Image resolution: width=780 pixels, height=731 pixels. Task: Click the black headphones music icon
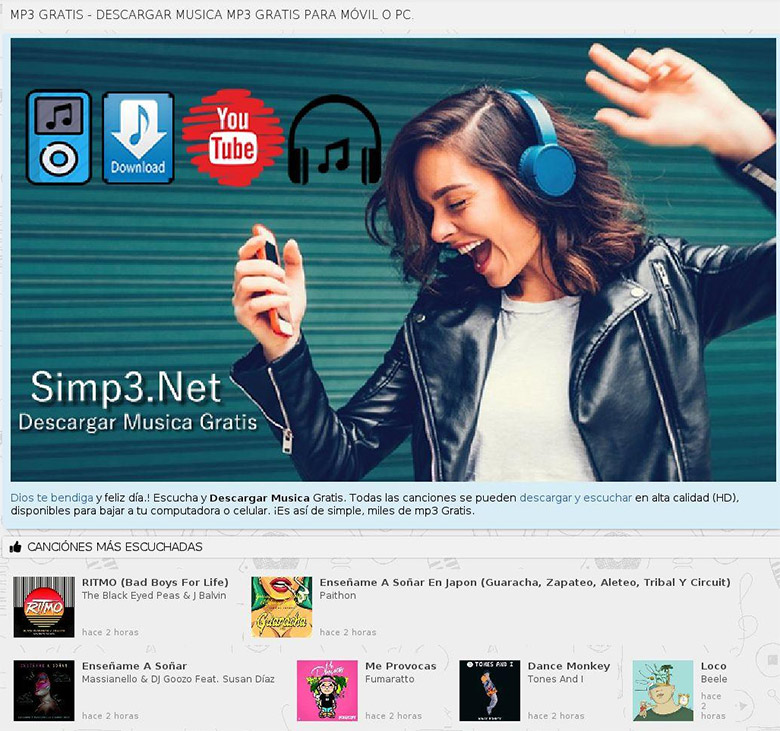pos(334,140)
